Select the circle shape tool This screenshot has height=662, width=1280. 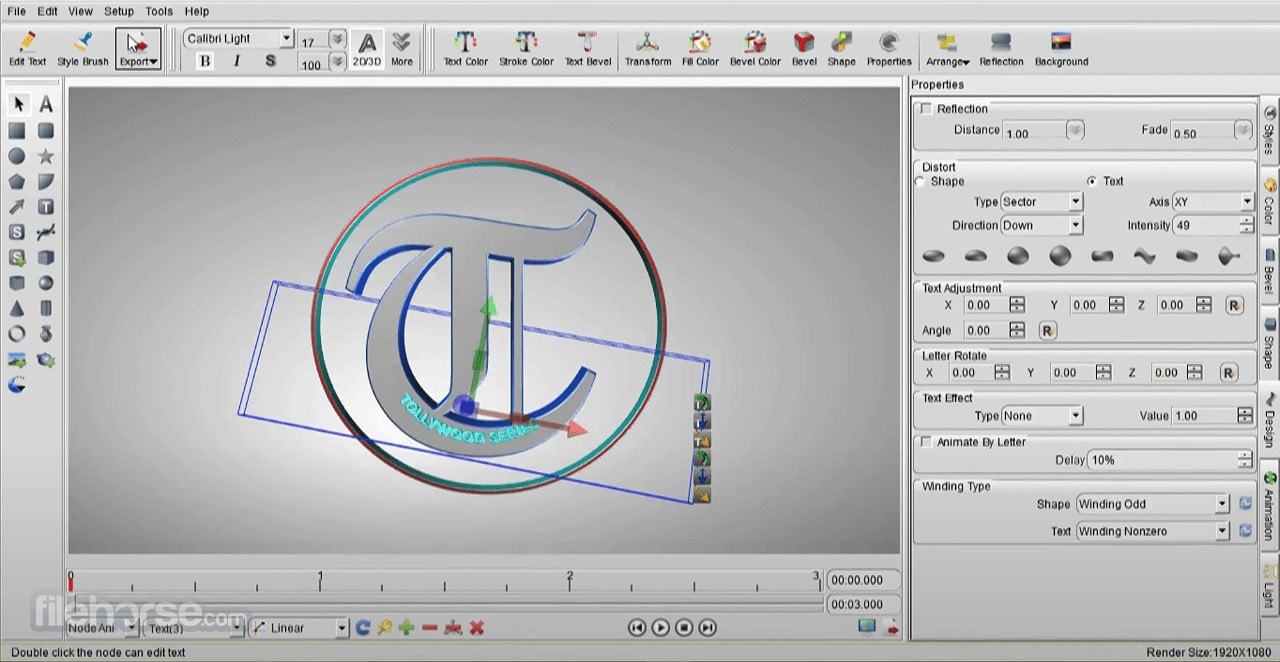pos(17,156)
